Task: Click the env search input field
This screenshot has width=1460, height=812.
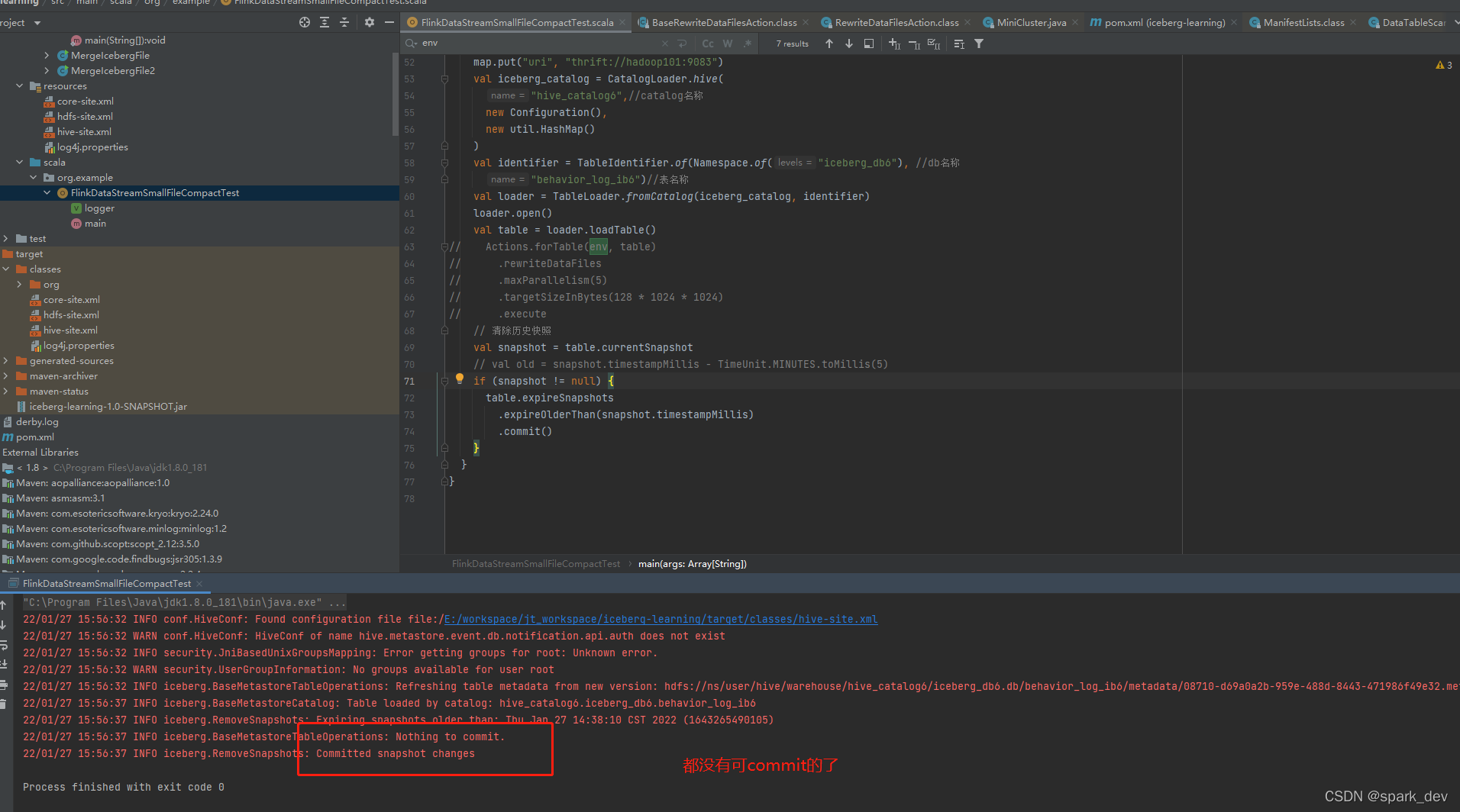Action: (x=538, y=43)
